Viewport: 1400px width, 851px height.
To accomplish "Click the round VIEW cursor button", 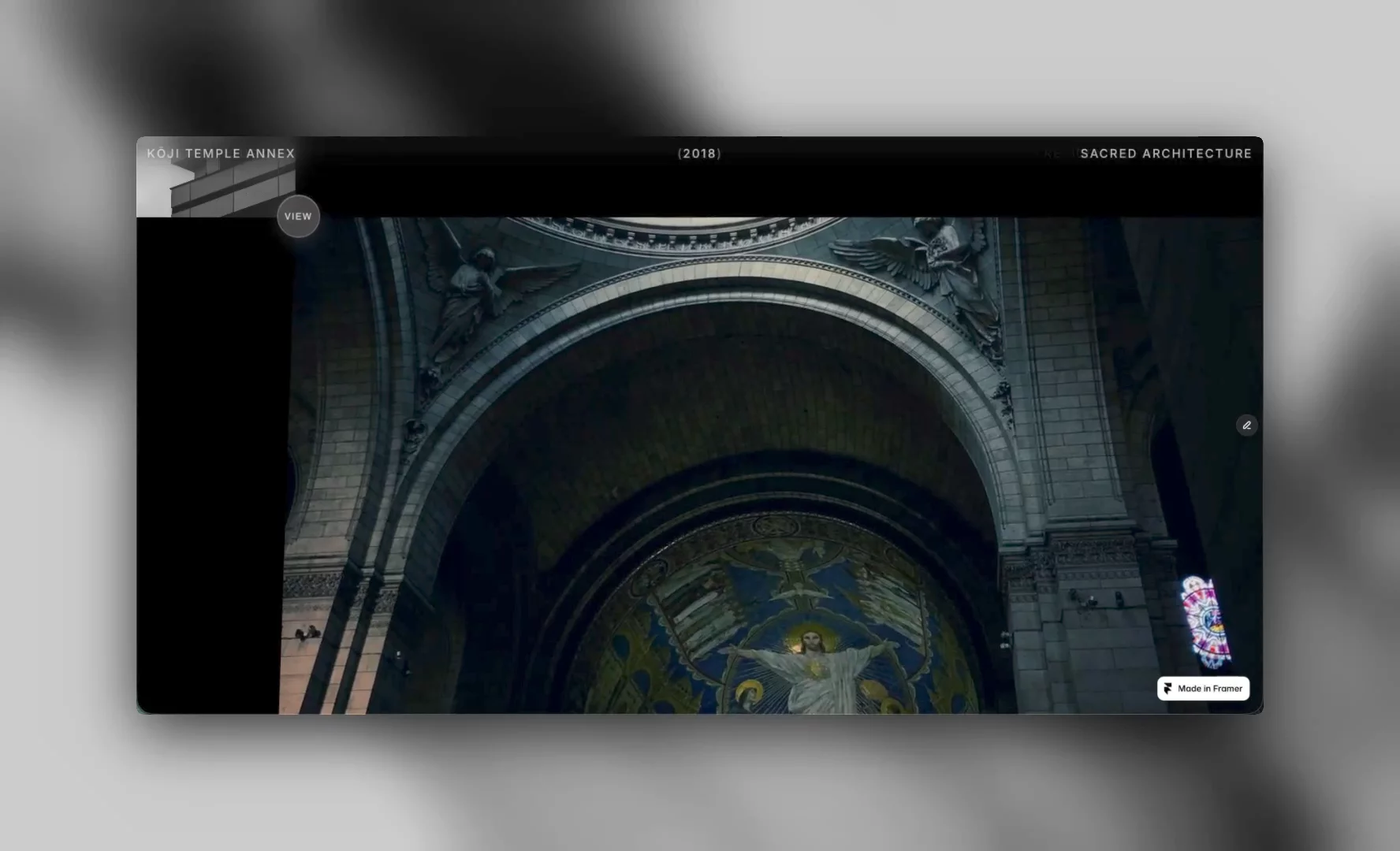I will [298, 216].
